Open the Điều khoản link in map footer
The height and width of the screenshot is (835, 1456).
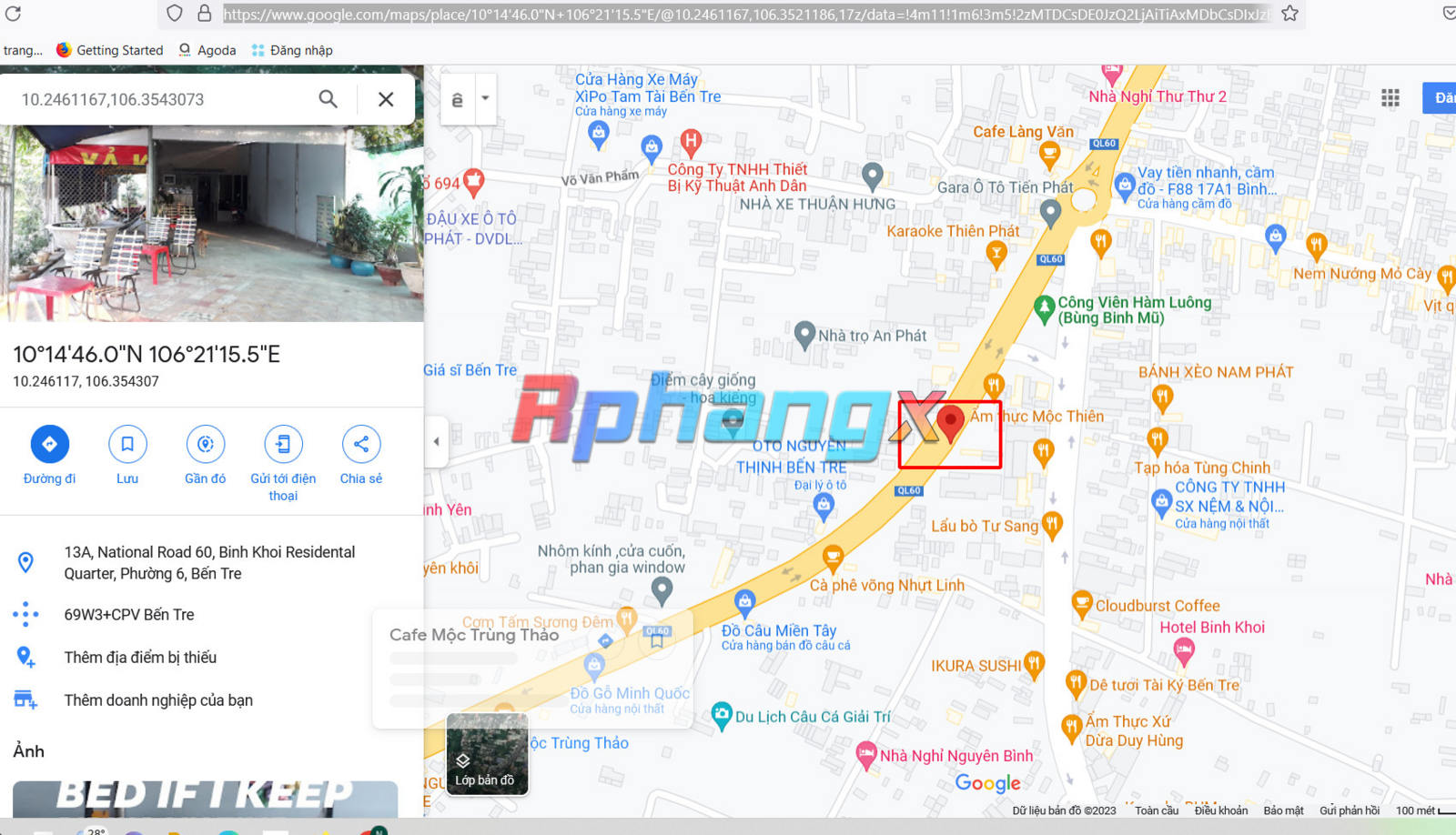pyautogui.click(x=1221, y=810)
